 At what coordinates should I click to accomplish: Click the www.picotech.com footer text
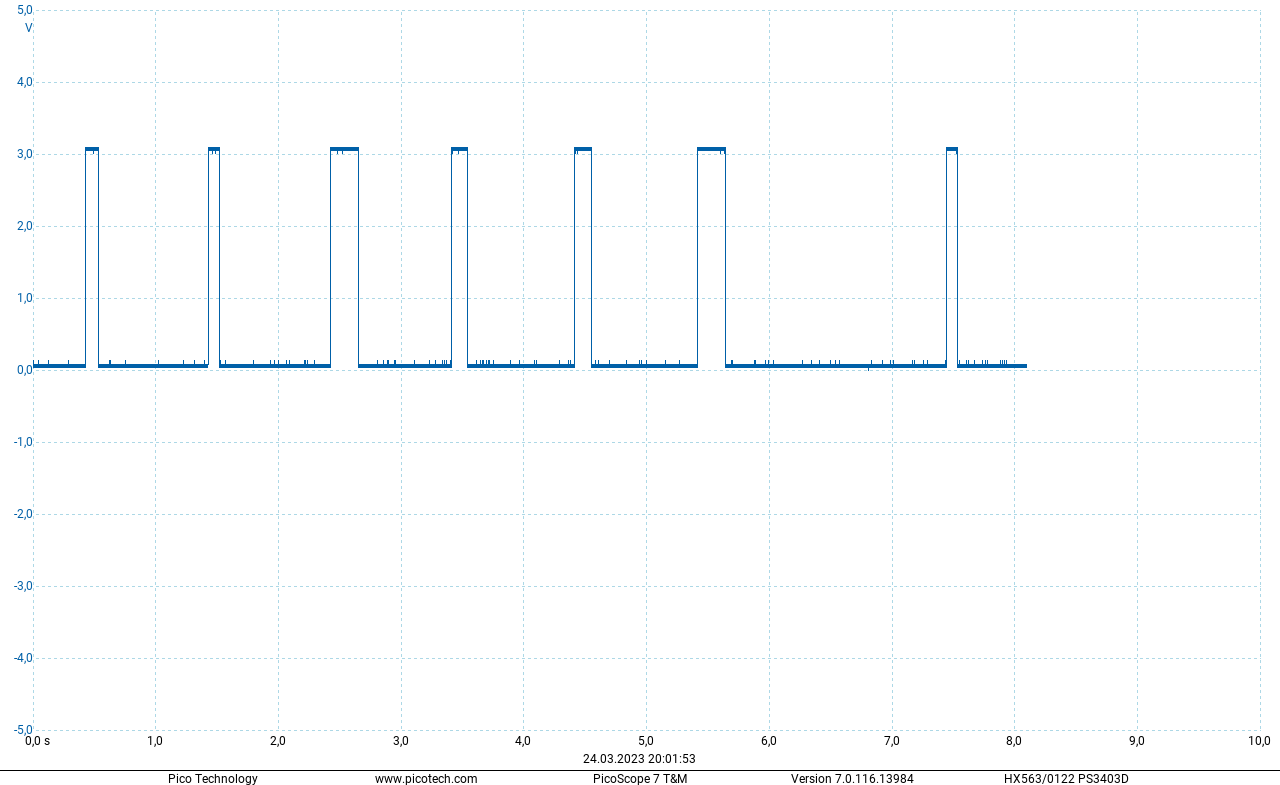pos(426,779)
